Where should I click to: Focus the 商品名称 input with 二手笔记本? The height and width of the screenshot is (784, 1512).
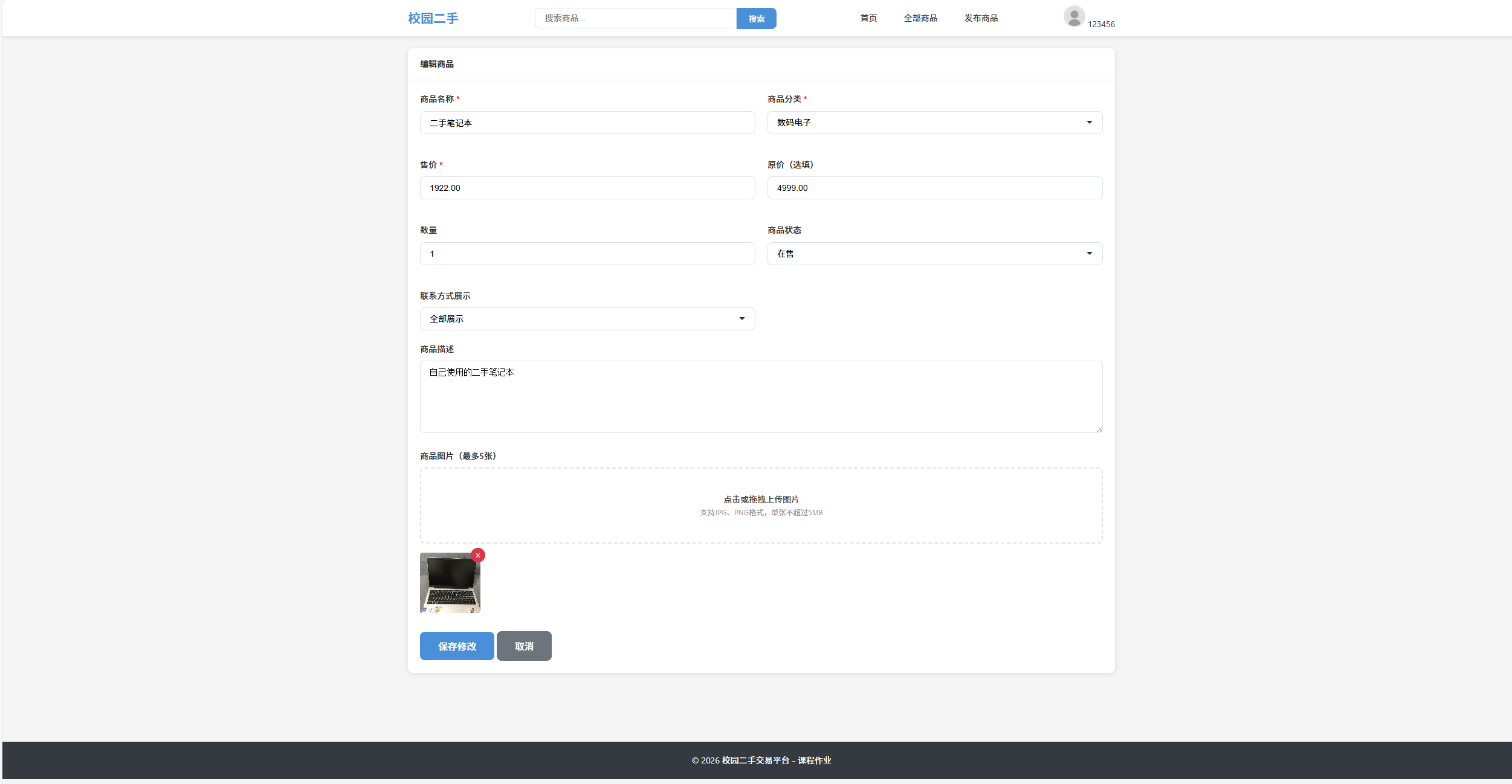pyautogui.click(x=587, y=123)
